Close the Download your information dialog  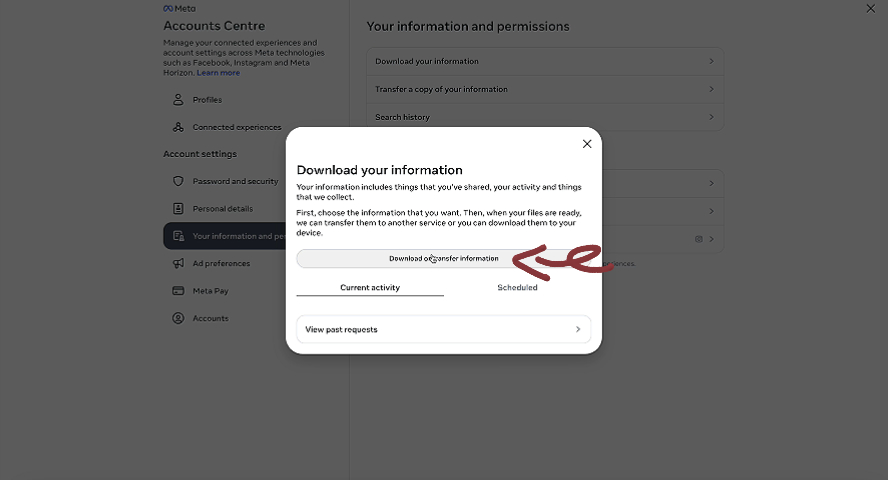[587, 144]
